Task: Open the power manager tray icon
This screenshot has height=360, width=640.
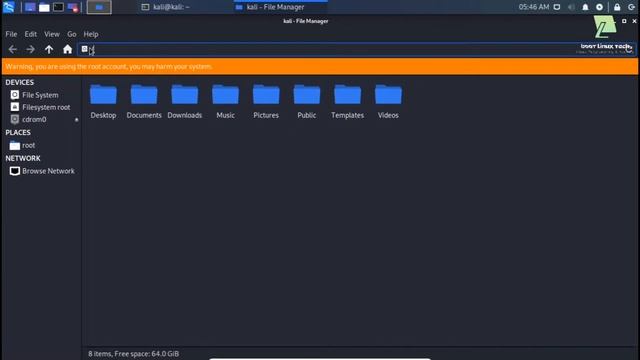Action: 599,7
